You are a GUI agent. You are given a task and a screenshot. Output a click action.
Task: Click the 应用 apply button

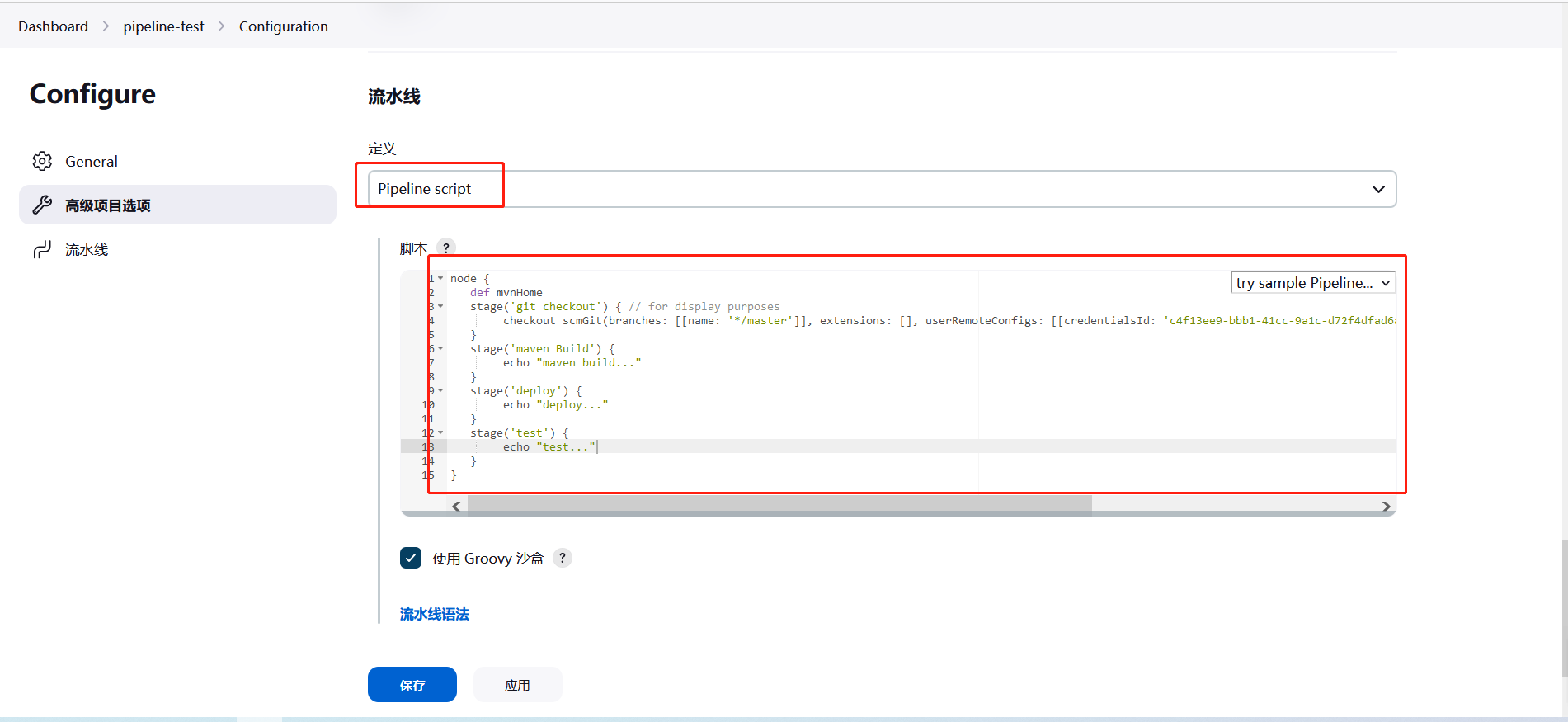coord(517,685)
